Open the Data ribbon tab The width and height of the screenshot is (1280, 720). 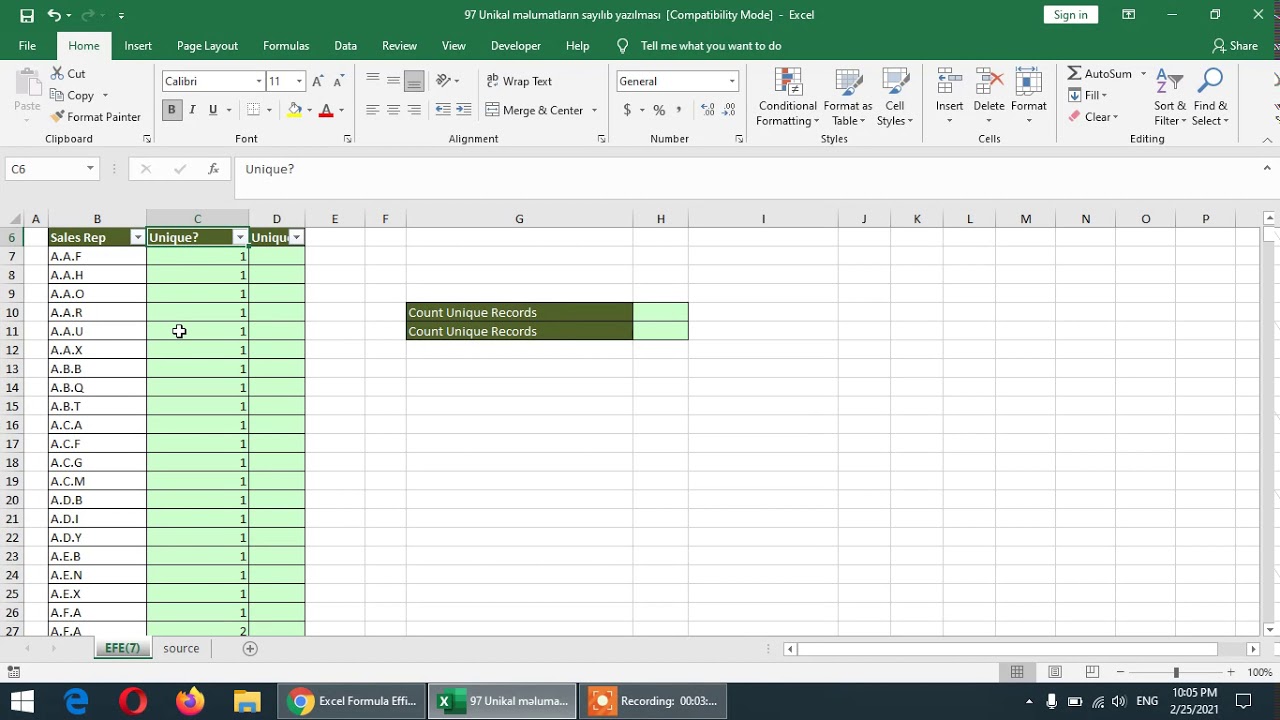[x=346, y=46]
